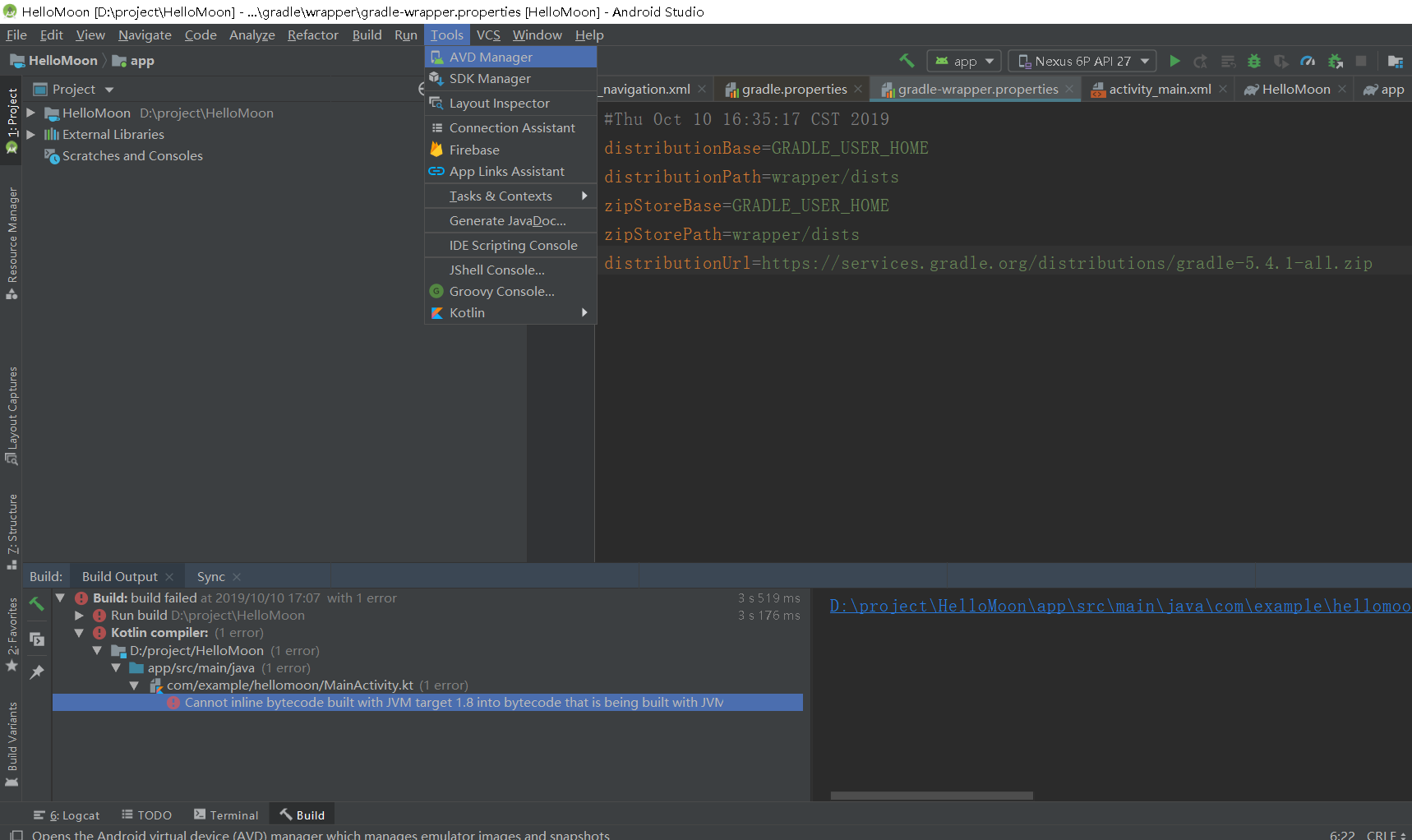
Task: Run the app on Nexus 6P emulator
Action: [x=1175, y=61]
